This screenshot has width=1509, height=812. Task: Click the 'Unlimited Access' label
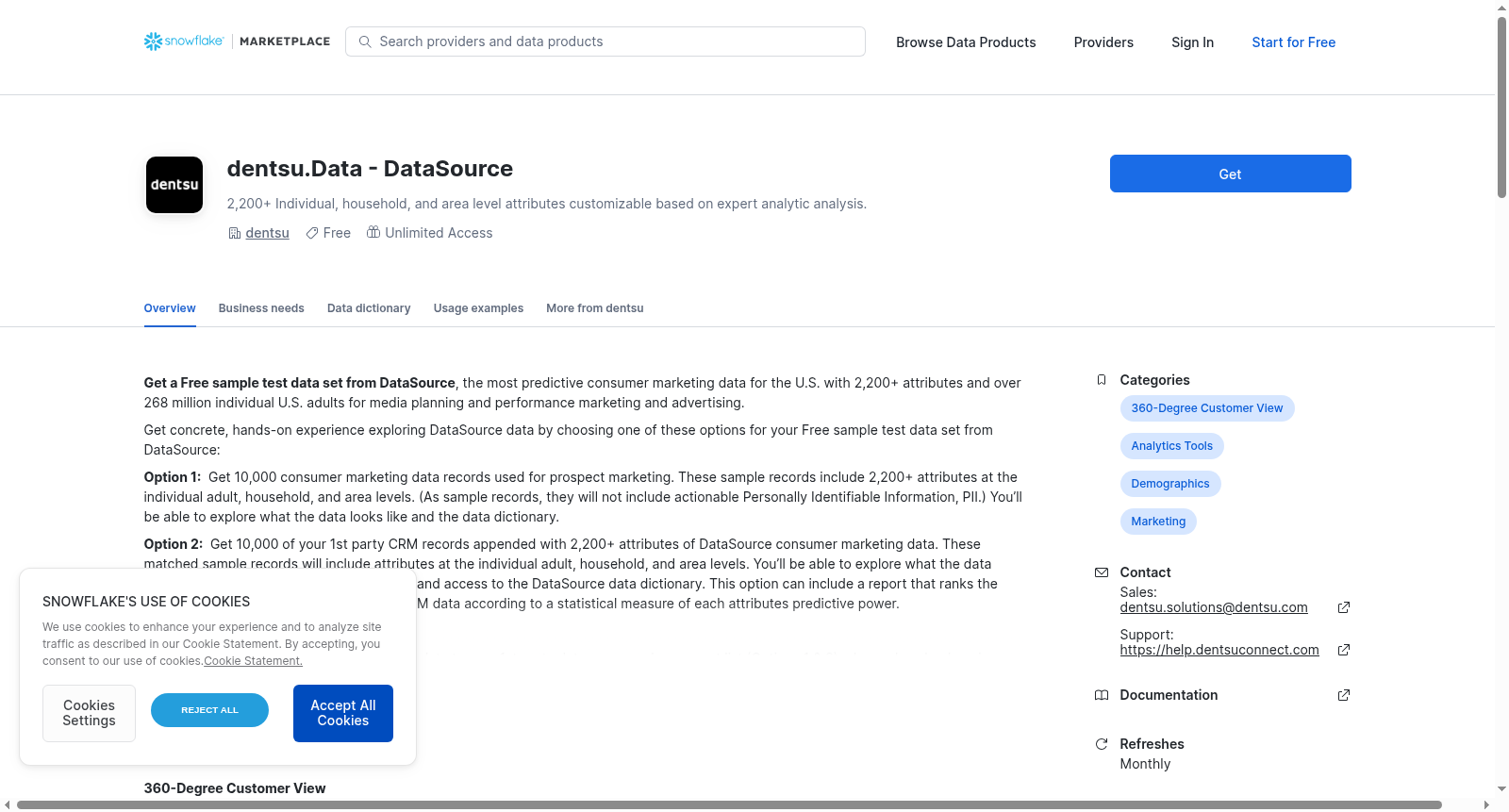439,233
